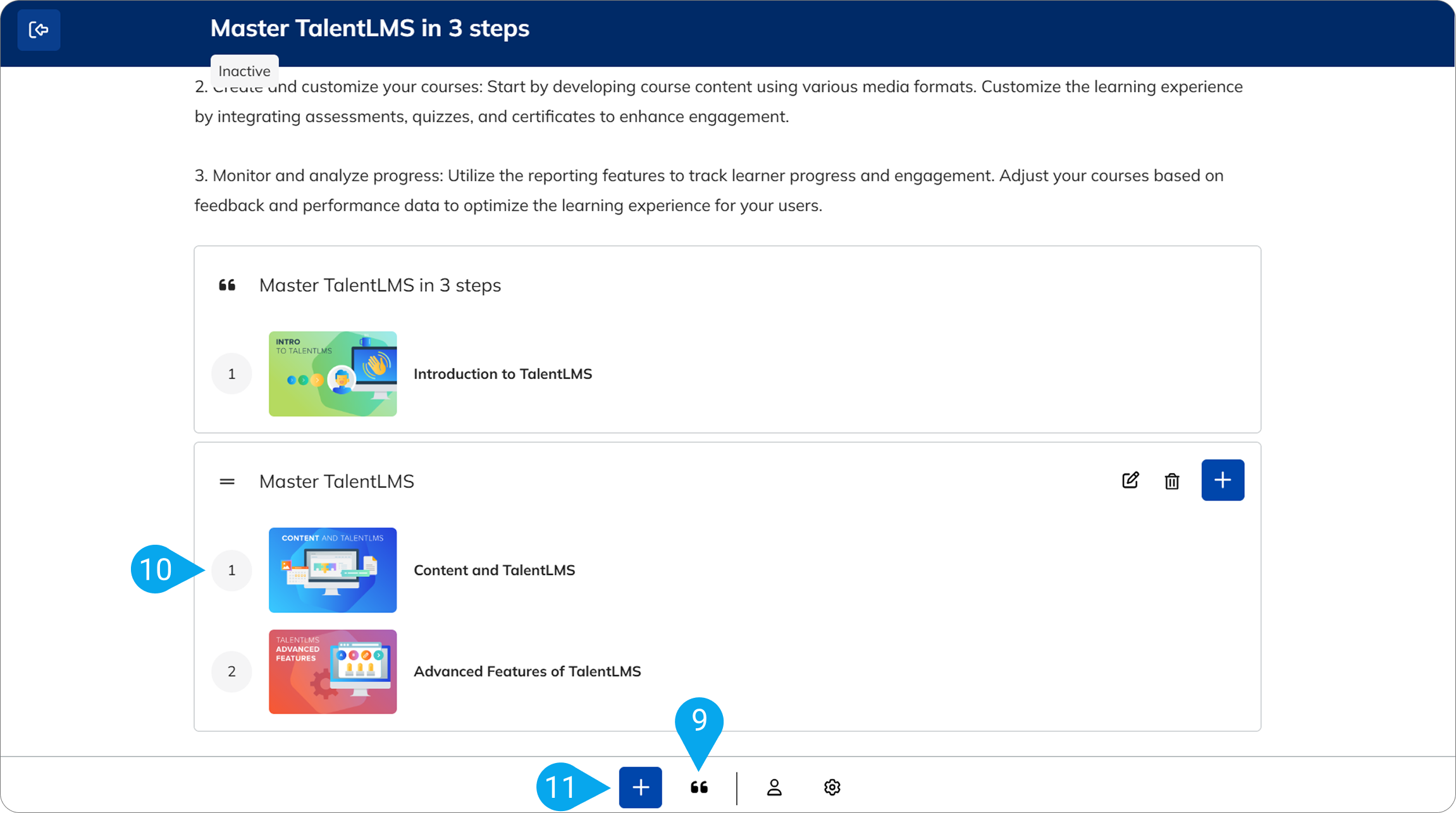Open the Advanced Features of TalentLMS thumbnail
The image size is (1456, 813).
(x=333, y=671)
